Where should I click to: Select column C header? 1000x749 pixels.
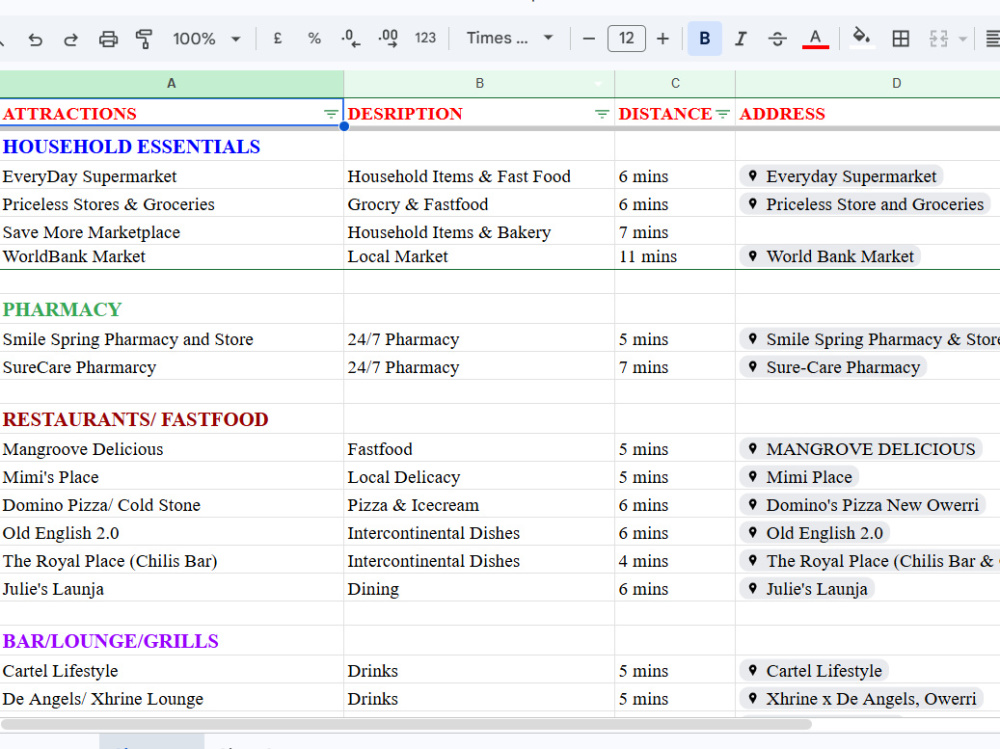675,84
